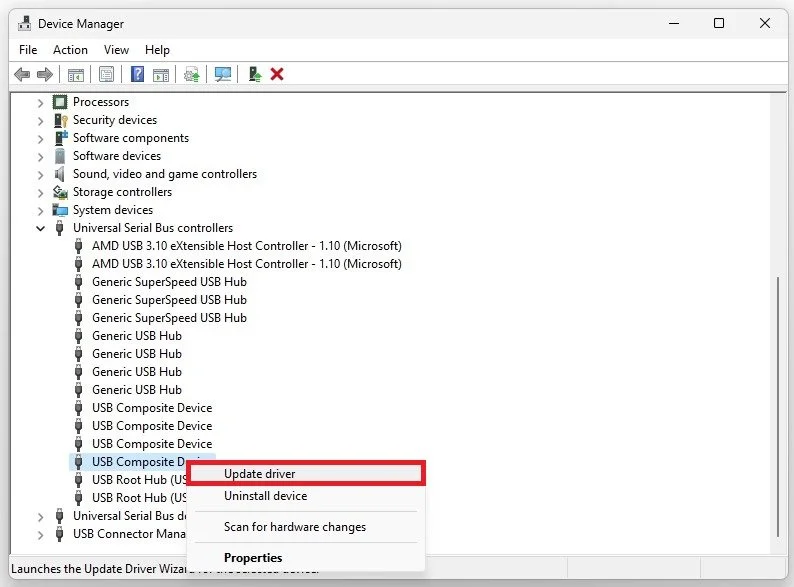
Task: Select Sound, video and game controllers label
Action: click(x=165, y=174)
